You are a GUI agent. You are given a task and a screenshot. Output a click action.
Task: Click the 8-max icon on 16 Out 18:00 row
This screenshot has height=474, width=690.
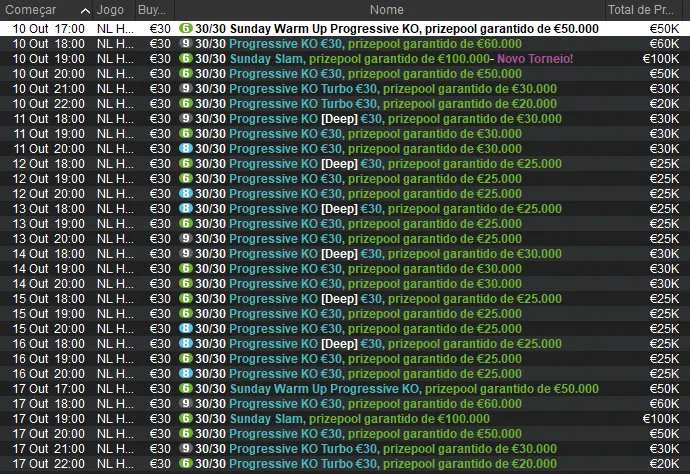pyautogui.click(x=186, y=343)
